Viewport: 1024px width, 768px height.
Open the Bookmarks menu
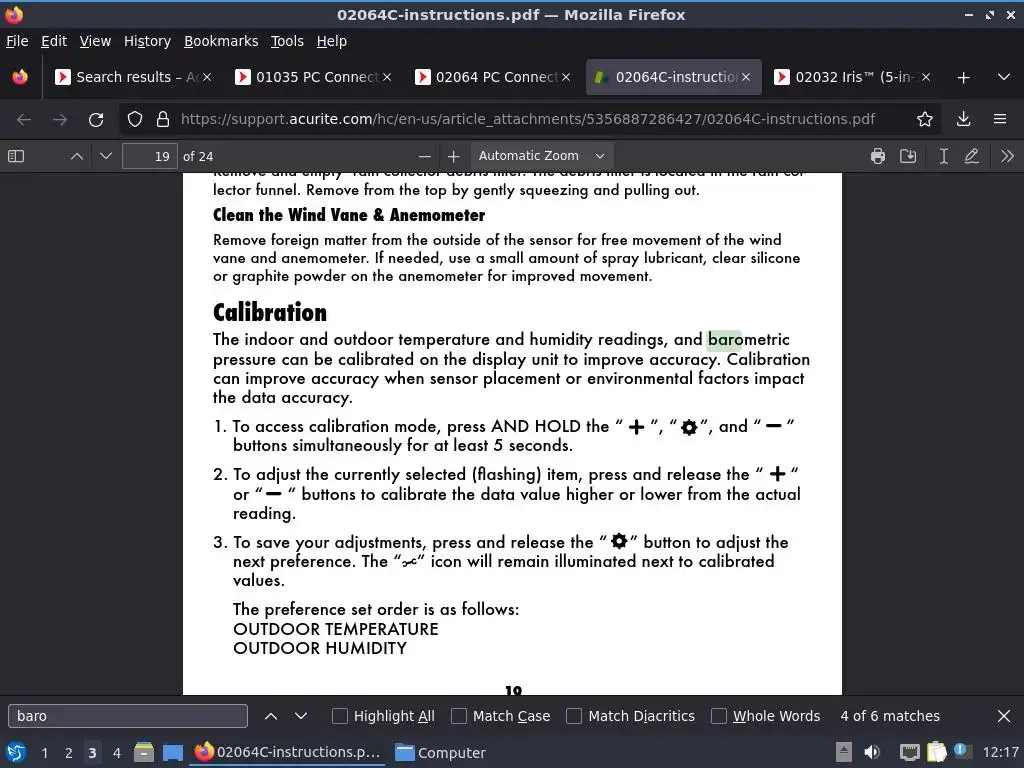click(x=221, y=41)
